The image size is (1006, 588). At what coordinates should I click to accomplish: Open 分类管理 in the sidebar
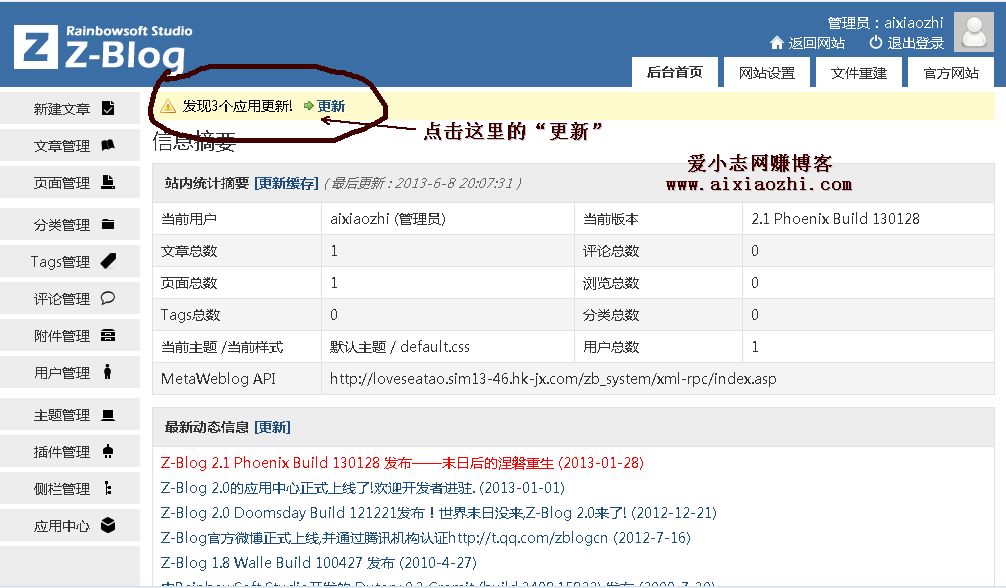[70, 225]
